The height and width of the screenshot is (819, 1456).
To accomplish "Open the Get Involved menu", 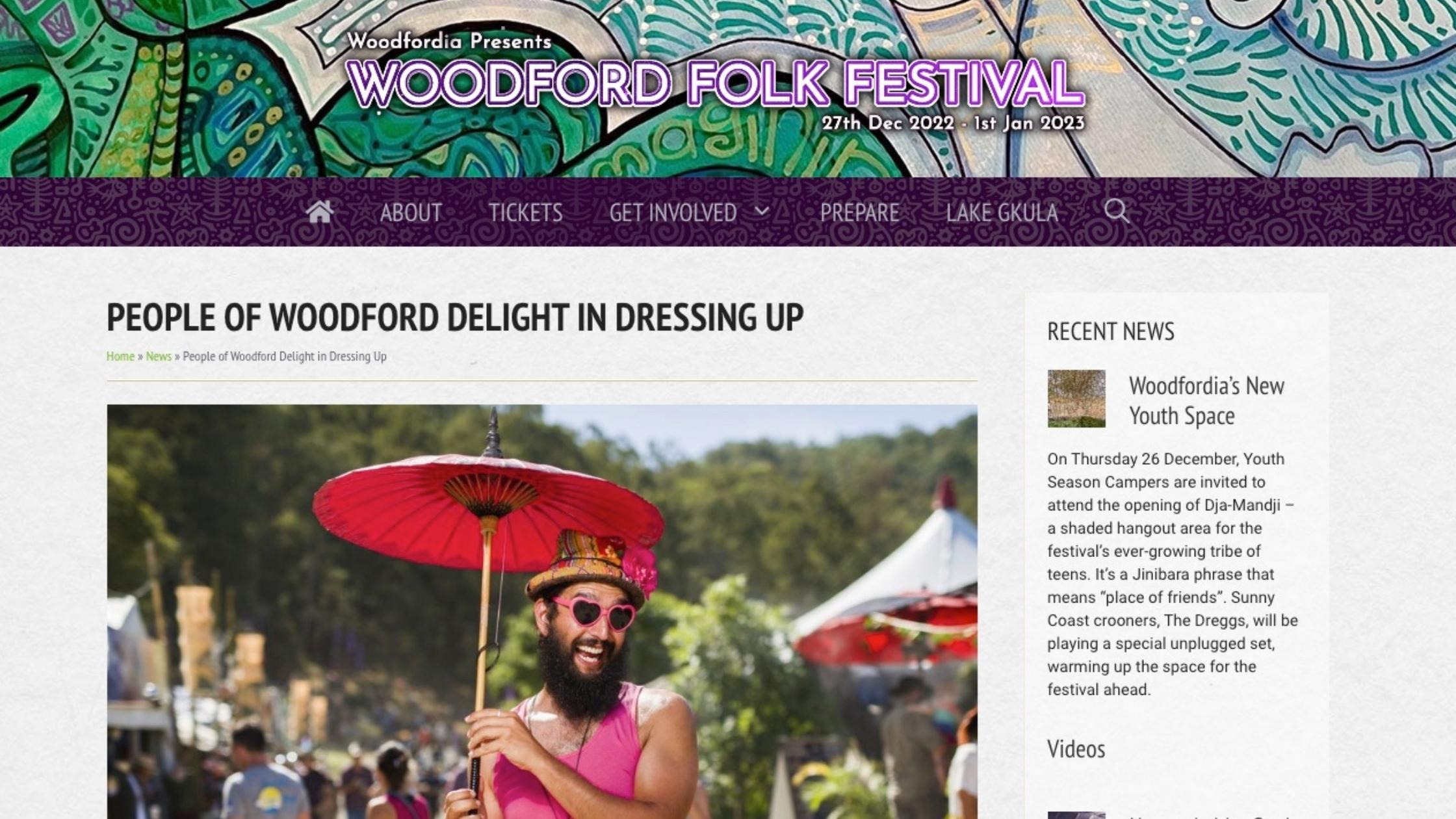I will click(x=673, y=213).
